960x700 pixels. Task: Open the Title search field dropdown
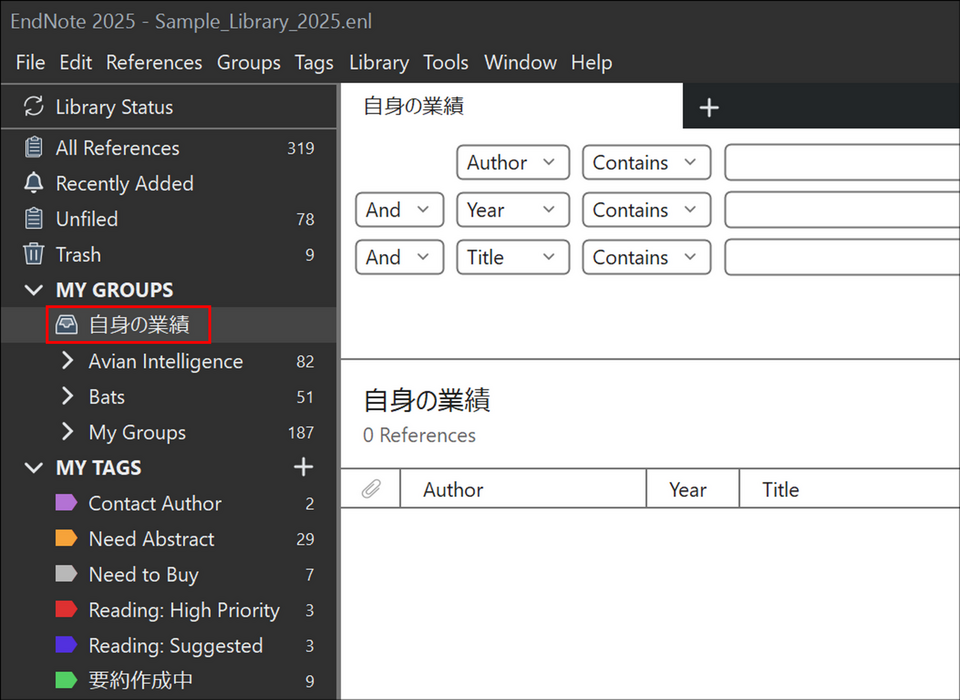coord(513,257)
